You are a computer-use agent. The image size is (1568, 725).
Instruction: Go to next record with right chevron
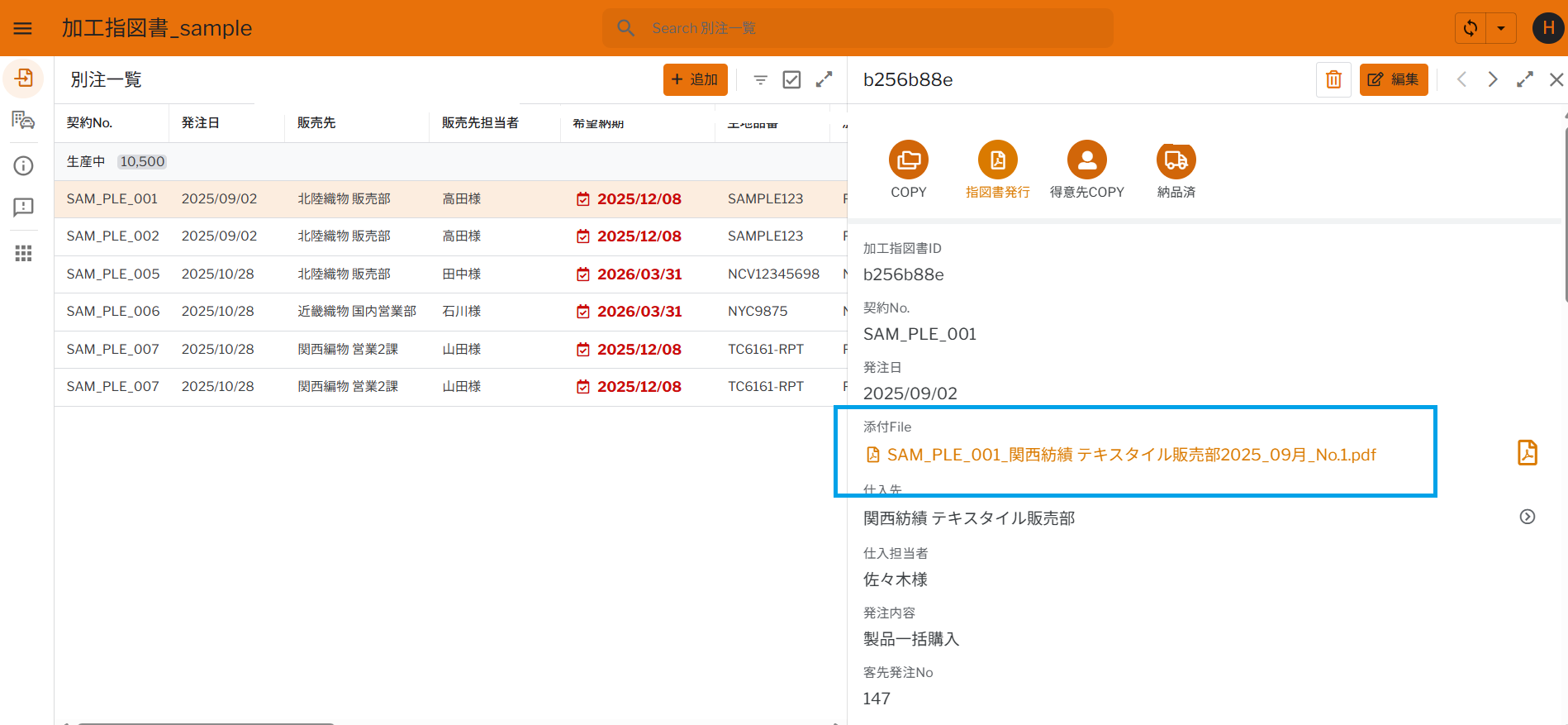1493,79
